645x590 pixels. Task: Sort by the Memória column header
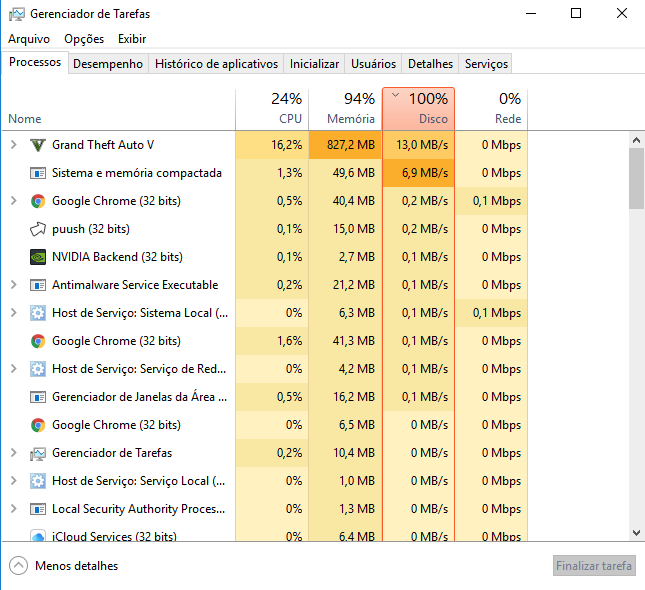(345, 109)
